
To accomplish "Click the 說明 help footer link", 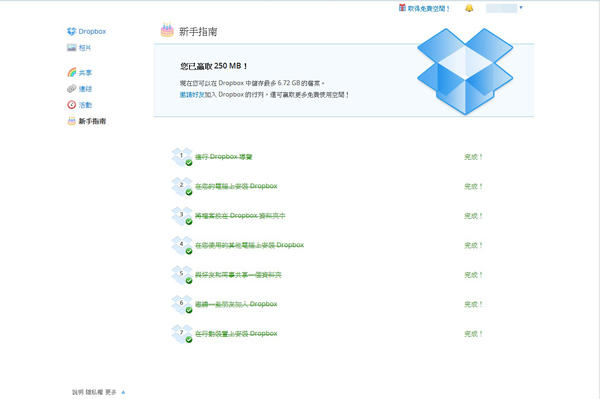I will coord(78,392).
